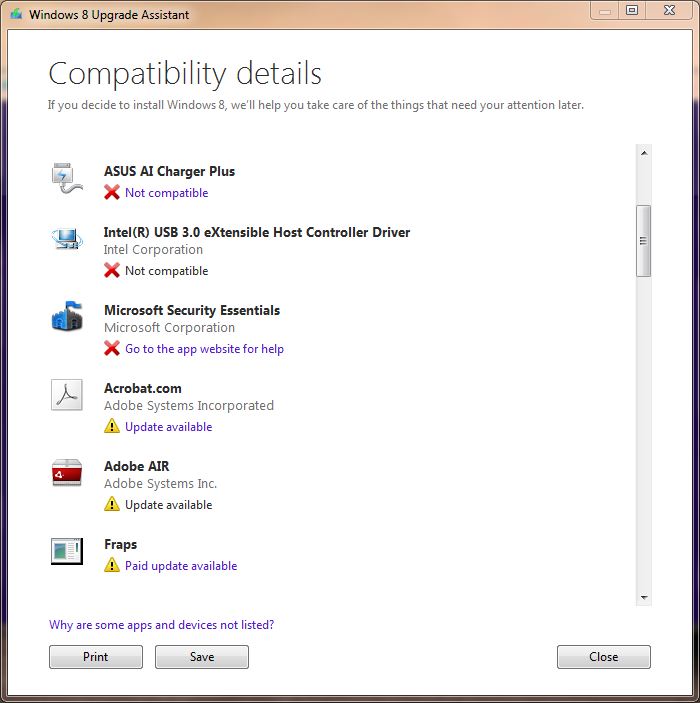The height and width of the screenshot is (703, 700).
Task: Click warning icon under Adobe Systems Inc.
Action: pos(112,504)
